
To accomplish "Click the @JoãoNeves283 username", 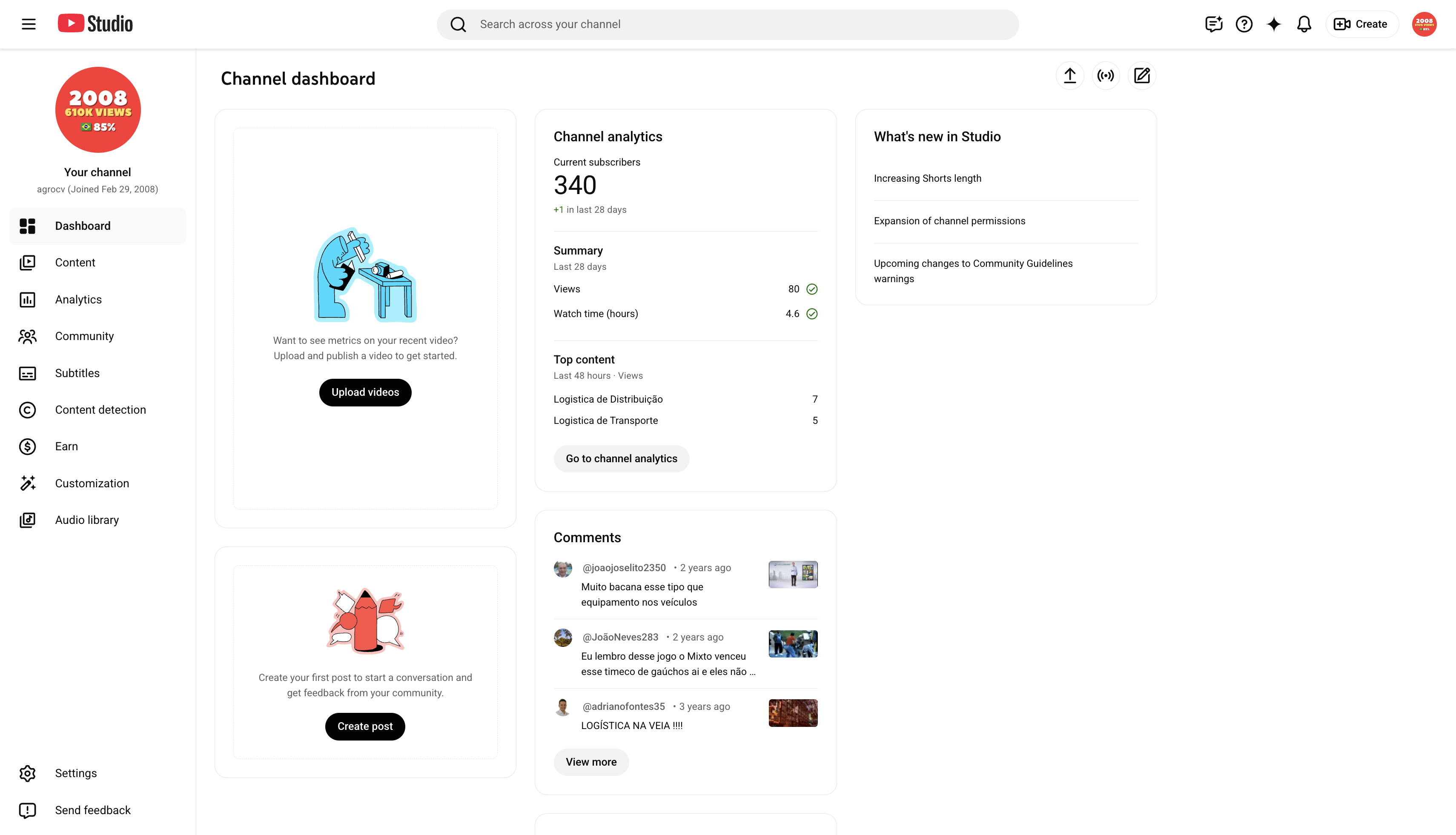I will [620, 637].
